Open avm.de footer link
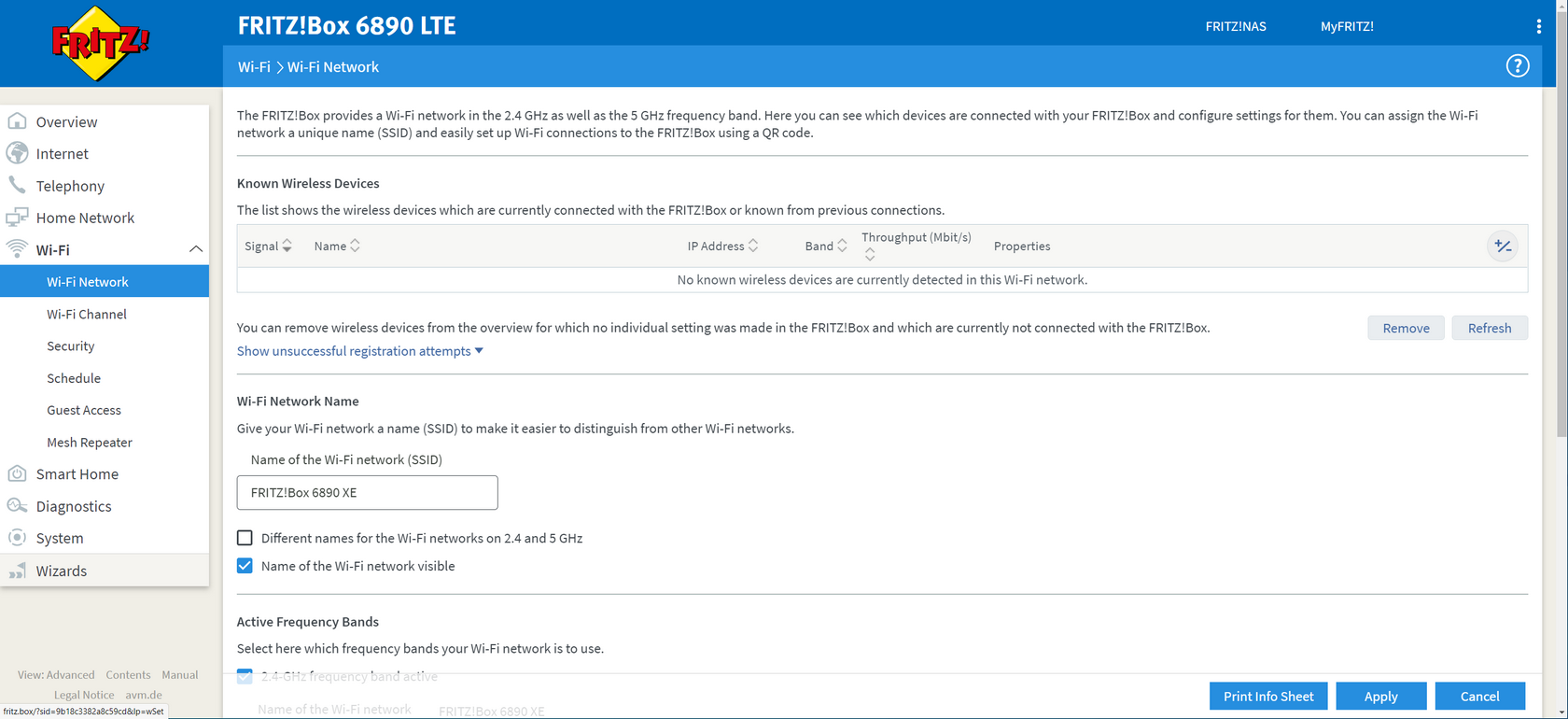This screenshot has height=719, width=1568. [x=144, y=695]
